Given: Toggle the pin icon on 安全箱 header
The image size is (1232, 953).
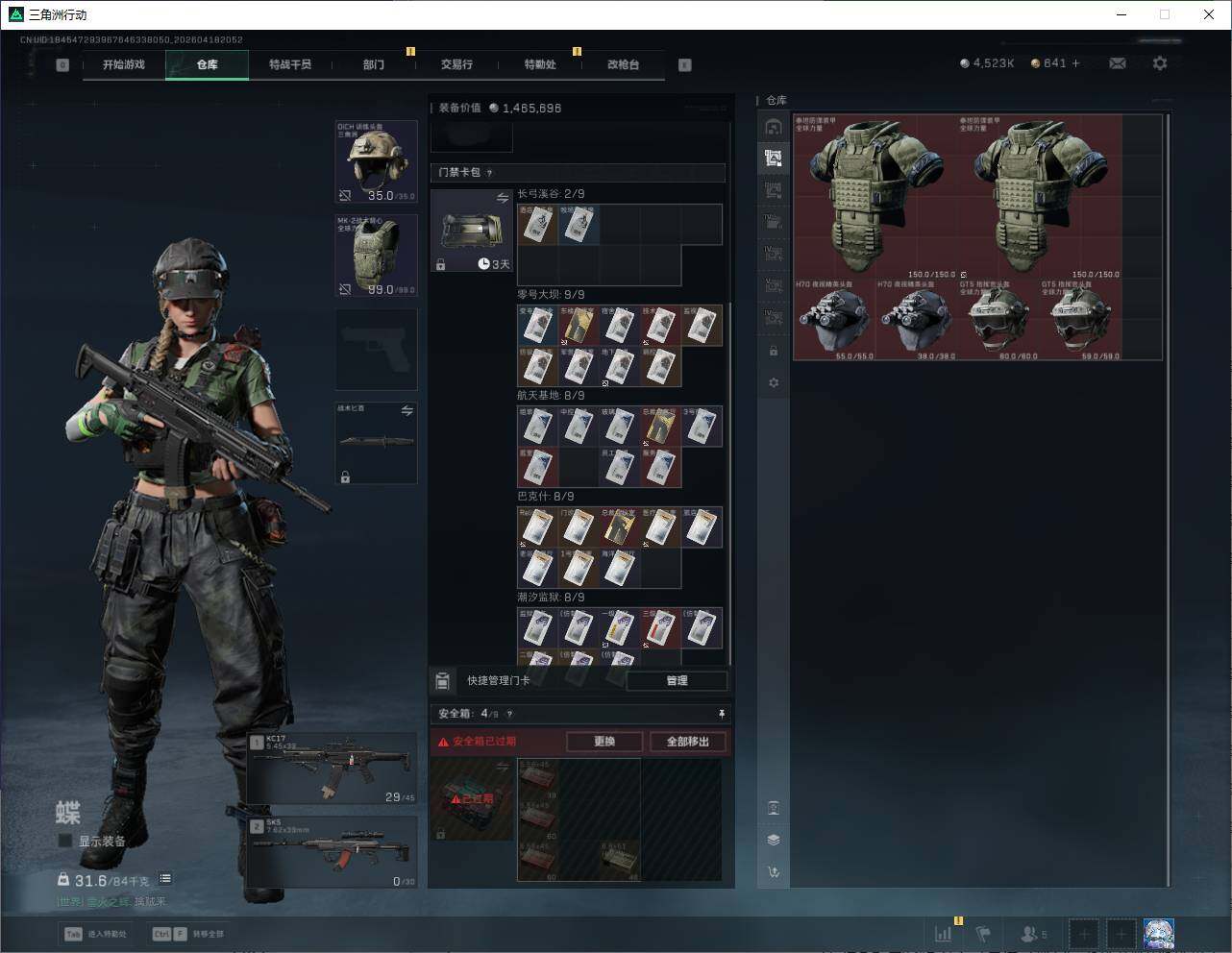Looking at the screenshot, I should [x=721, y=714].
